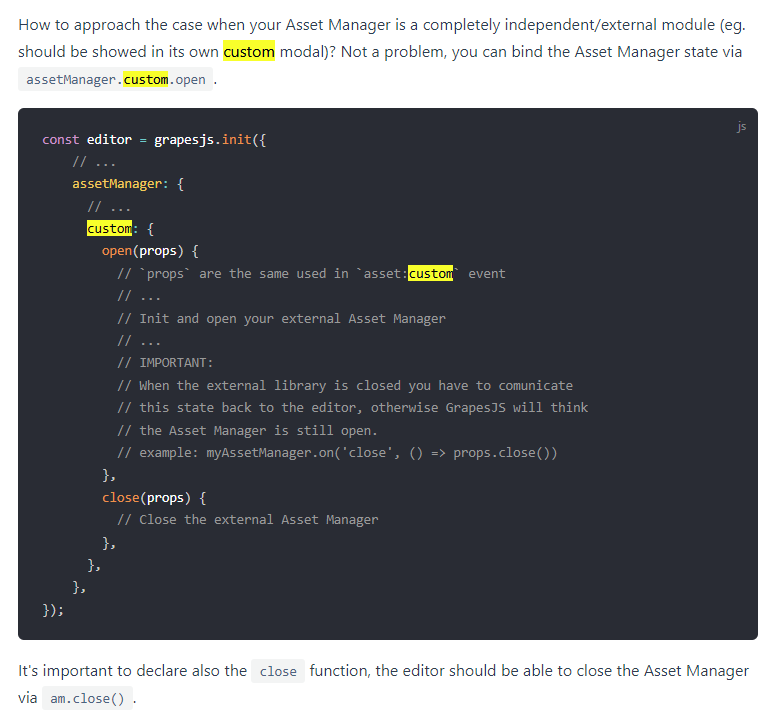This screenshot has width=765, height=725.
Task: Click the highlighted 'custom' word in the first paragraph
Action: (x=249, y=51)
